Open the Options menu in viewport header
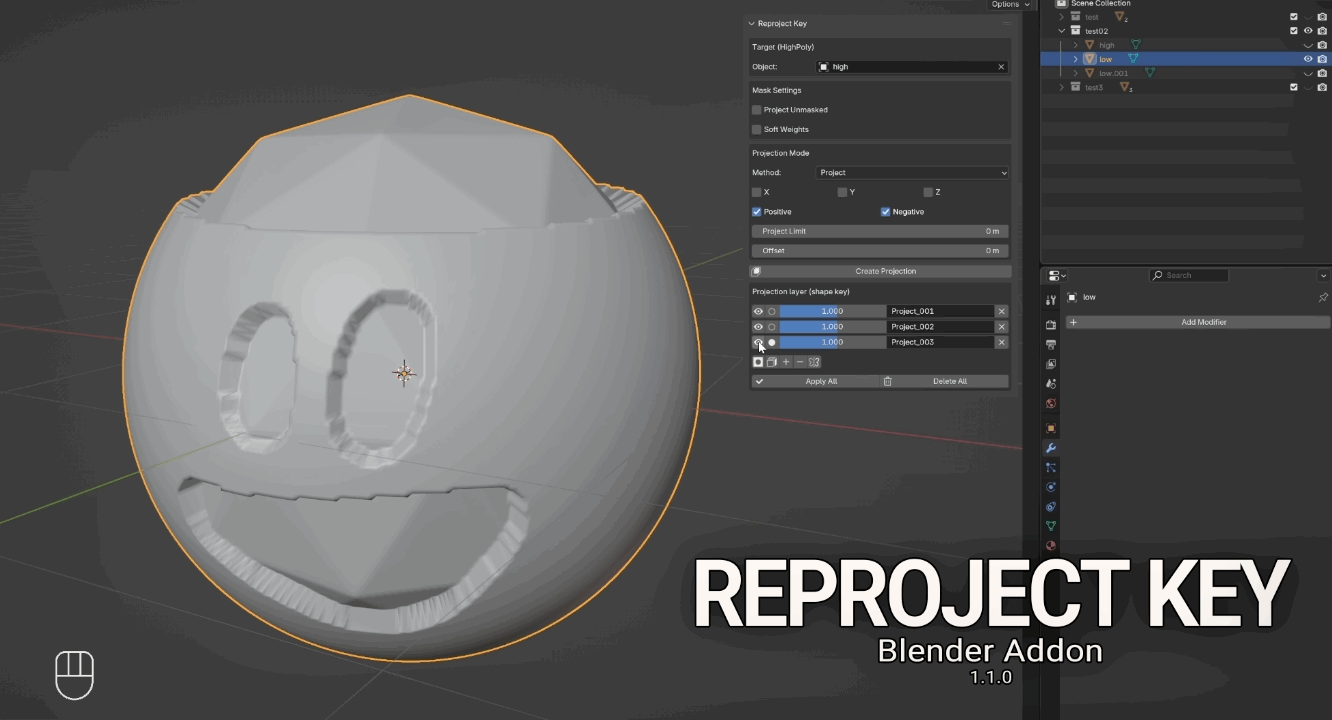1332x720 pixels. pyautogui.click(x=1008, y=4)
